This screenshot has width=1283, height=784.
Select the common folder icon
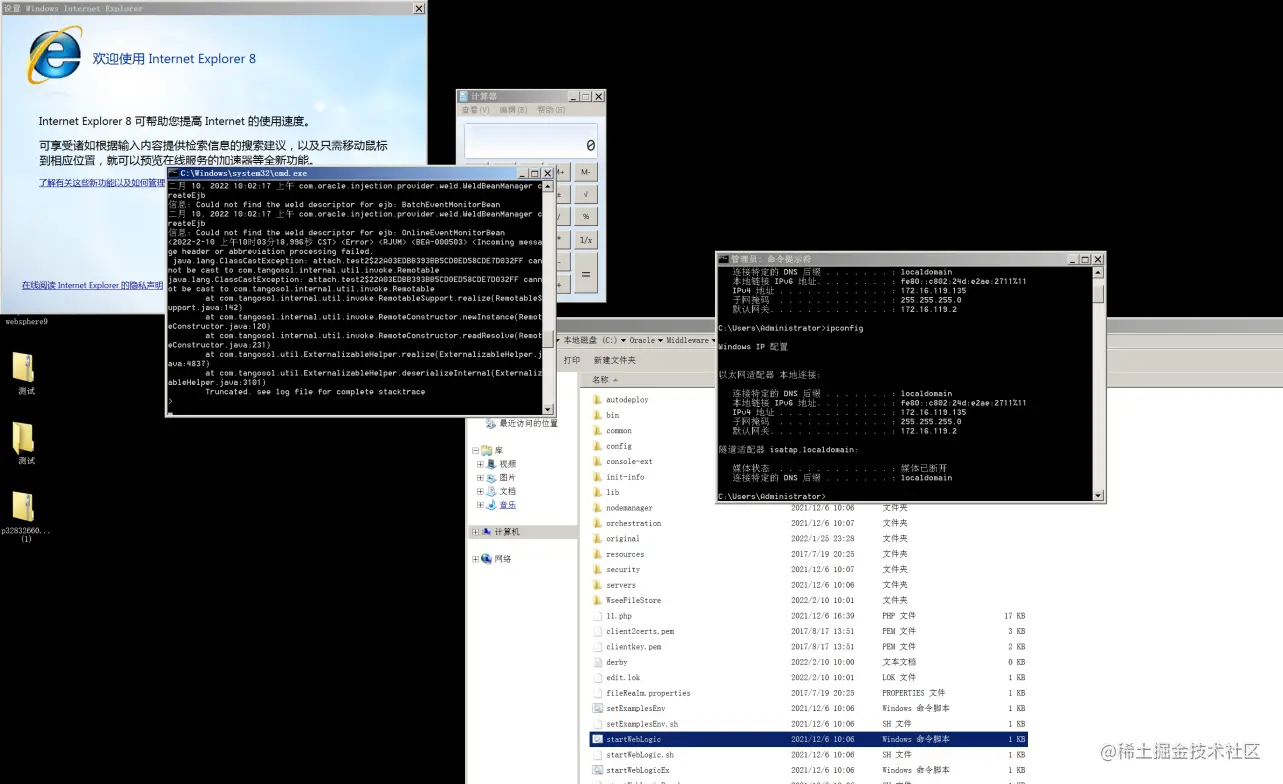(597, 431)
